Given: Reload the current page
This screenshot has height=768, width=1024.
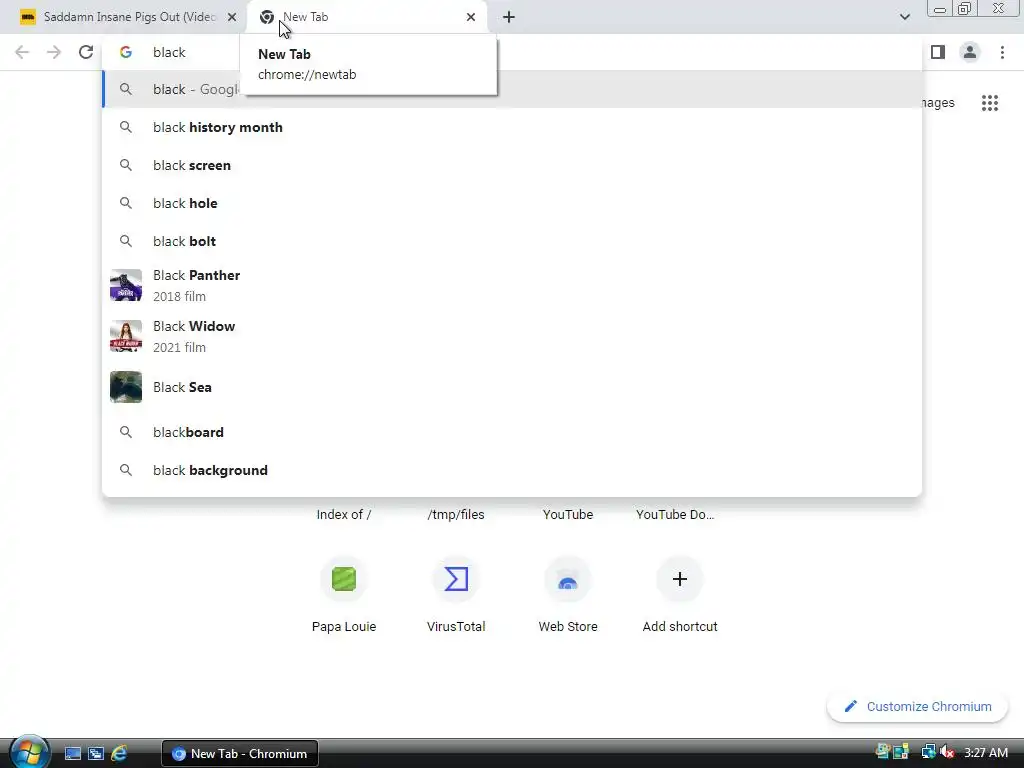Looking at the screenshot, I should click(x=86, y=52).
